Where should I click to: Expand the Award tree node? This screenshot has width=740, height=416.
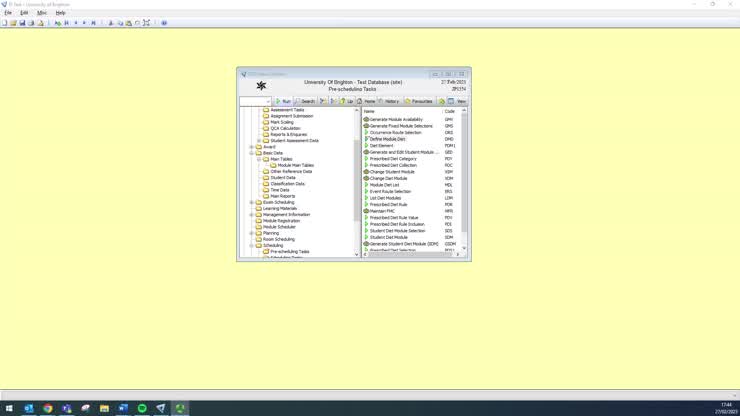pyautogui.click(x=252, y=147)
